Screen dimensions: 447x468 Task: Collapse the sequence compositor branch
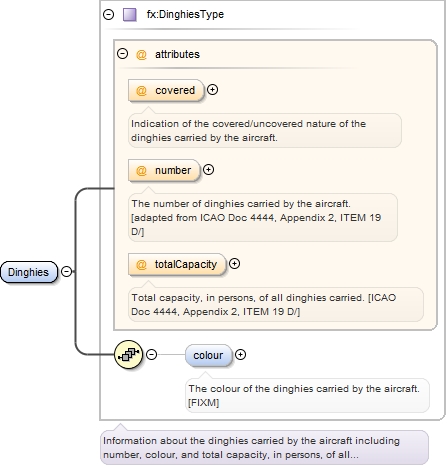pyautogui.click(x=151, y=354)
